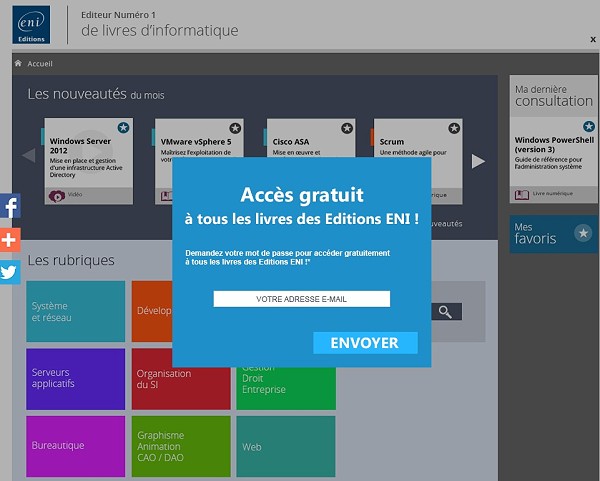Click the book icon on VMware vSphere card
Viewport: 600px width, 481px height.
tap(166, 196)
